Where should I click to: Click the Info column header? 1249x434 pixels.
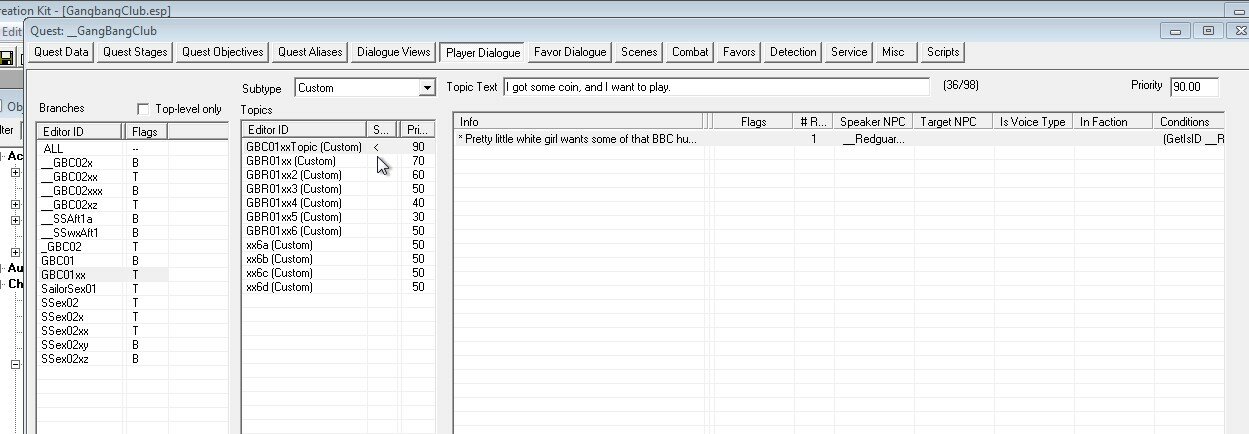[577, 122]
